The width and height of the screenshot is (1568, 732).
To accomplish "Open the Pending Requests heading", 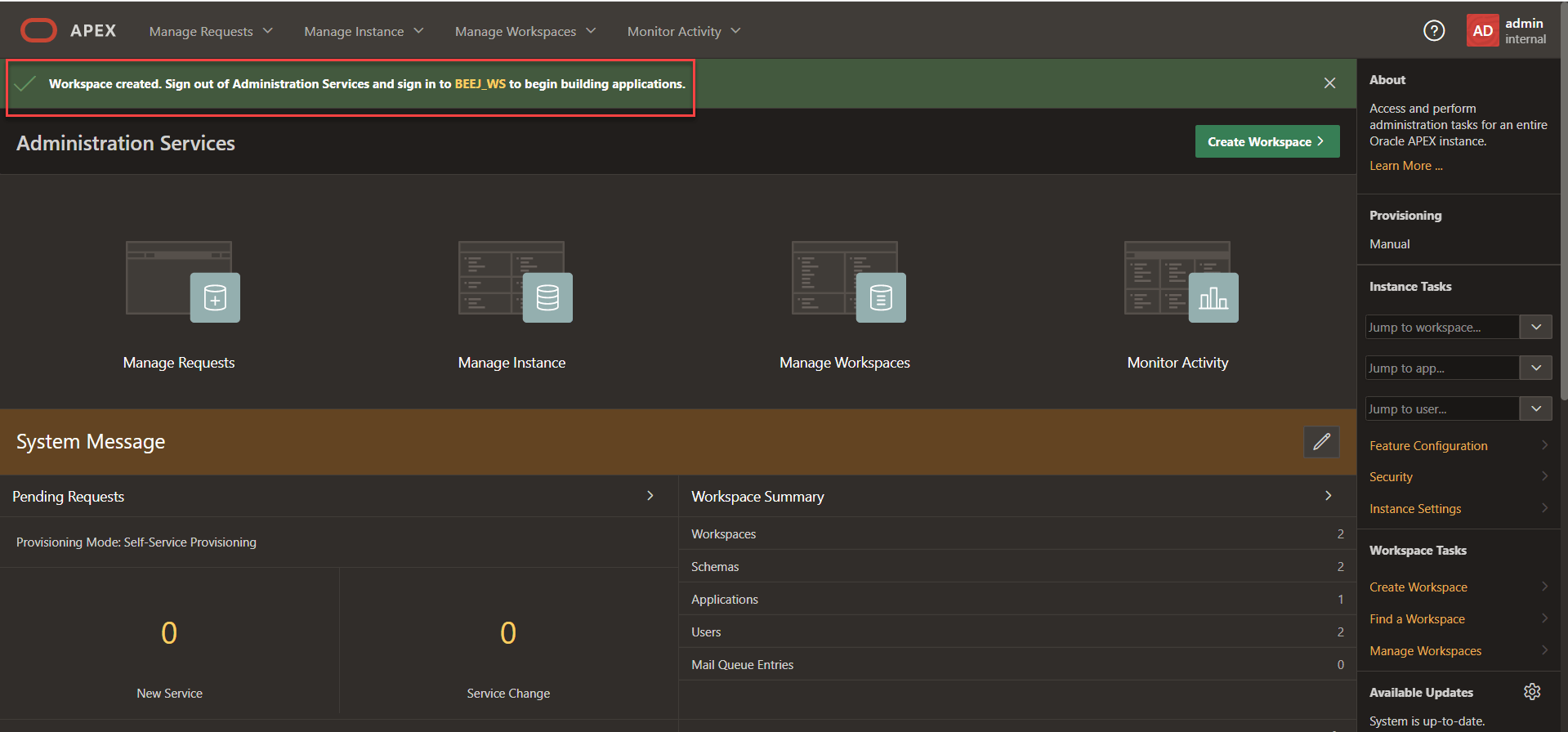I will pos(69,497).
